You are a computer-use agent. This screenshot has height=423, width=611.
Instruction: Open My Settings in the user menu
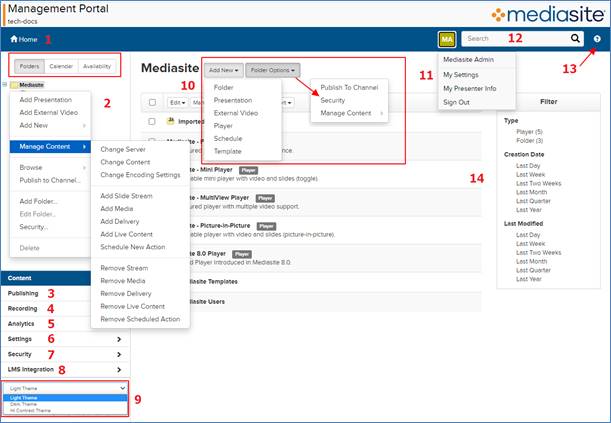coord(461,75)
